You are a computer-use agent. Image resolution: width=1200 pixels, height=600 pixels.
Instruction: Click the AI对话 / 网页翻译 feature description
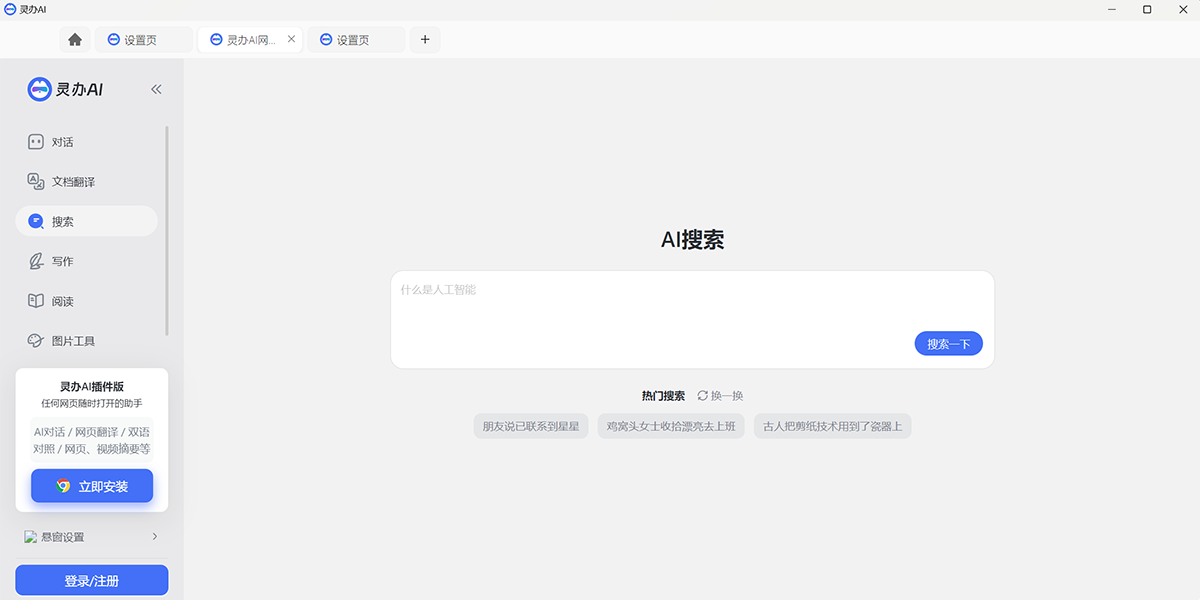[92, 440]
